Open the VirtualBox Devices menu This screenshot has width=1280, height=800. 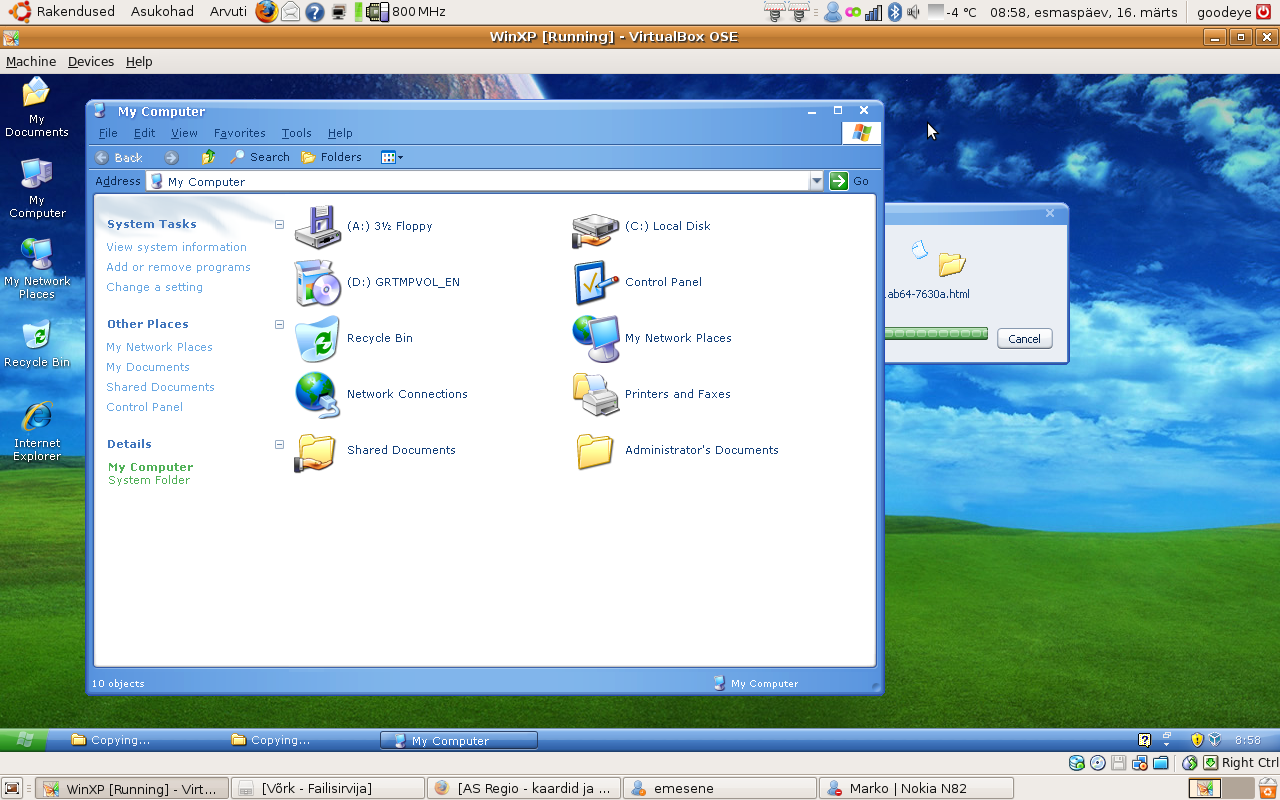click(x=90, y=61)
